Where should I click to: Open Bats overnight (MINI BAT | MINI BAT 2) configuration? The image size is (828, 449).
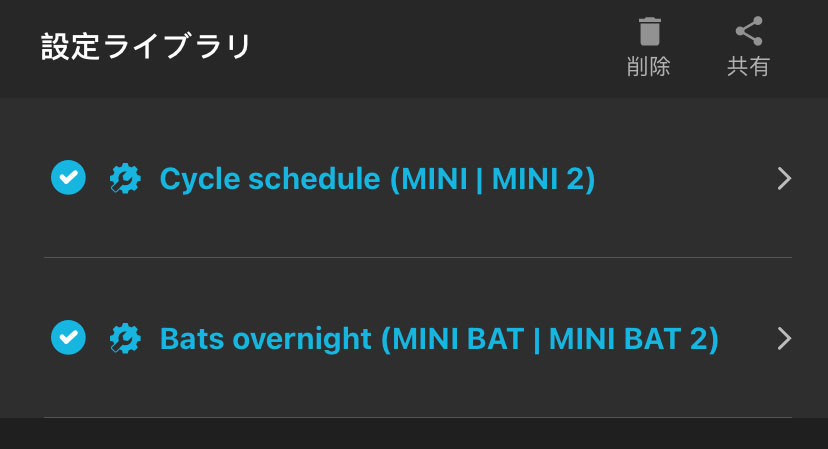pyautogui.click(x=439, y=339)
